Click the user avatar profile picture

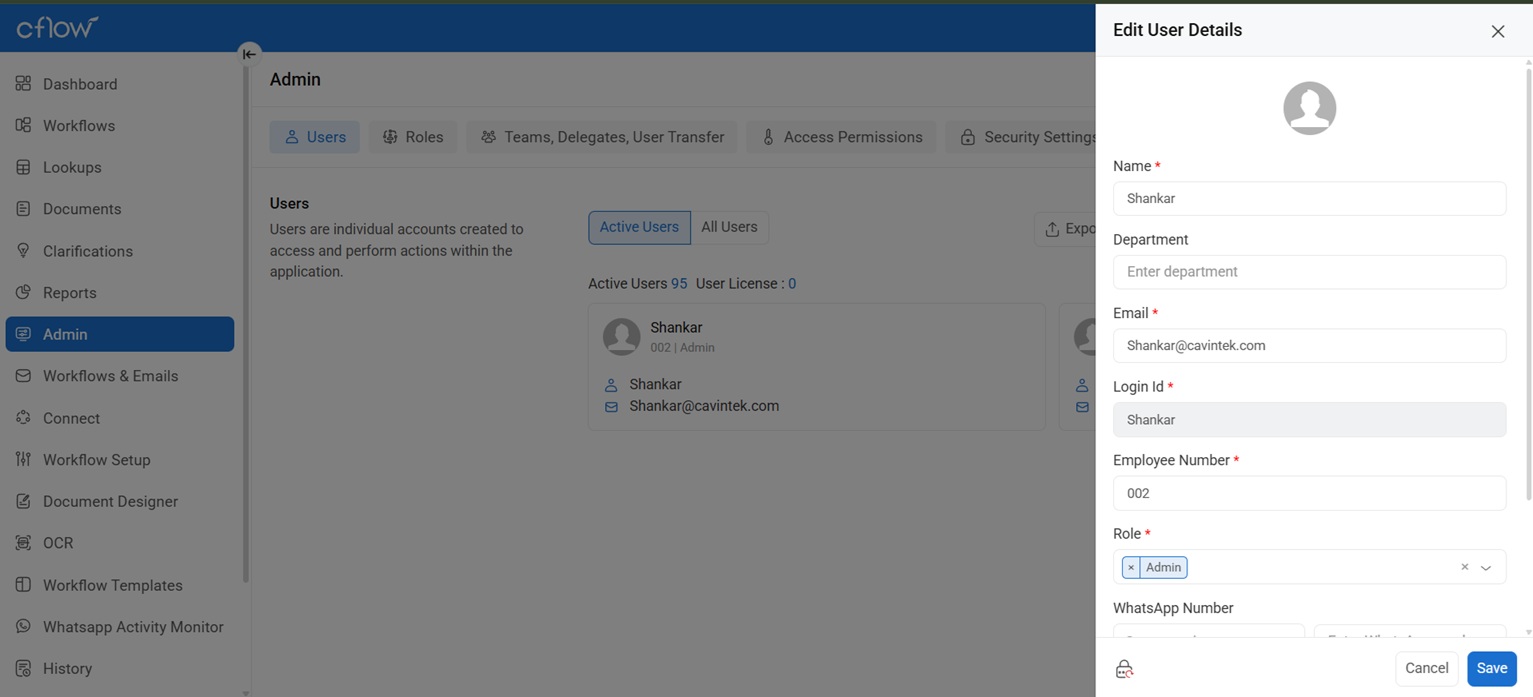point(1309,108)
